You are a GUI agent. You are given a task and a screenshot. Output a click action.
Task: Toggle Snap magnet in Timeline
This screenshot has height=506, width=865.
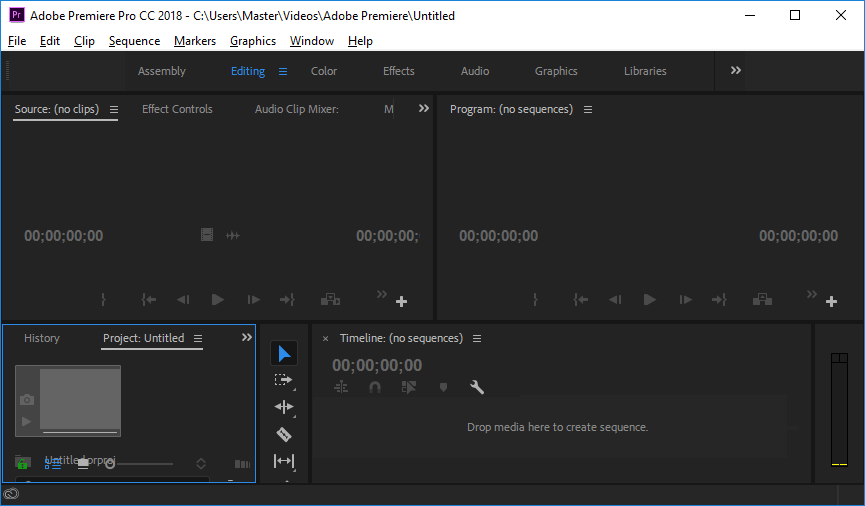375,387
